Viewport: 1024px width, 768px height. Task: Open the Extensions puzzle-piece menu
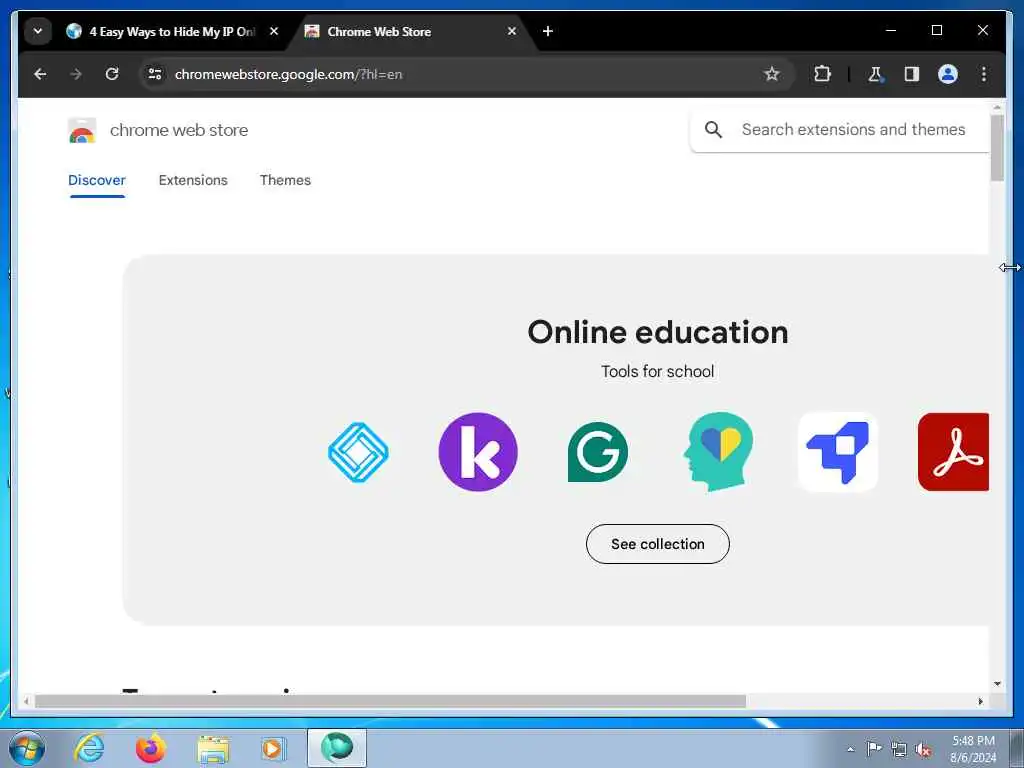coord(822,74)
